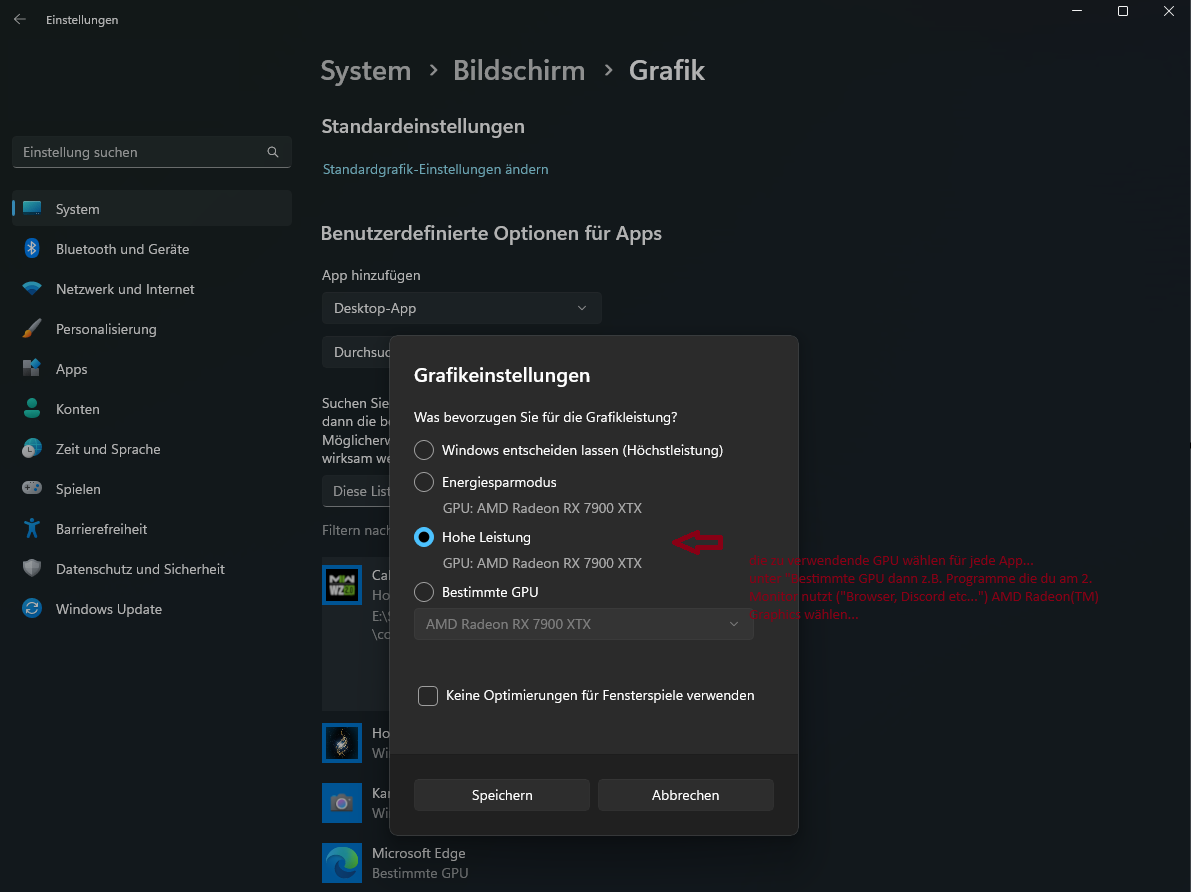Select the Kamera app icon
This screenshot has width=1191, height=892.
click(342, 803)
